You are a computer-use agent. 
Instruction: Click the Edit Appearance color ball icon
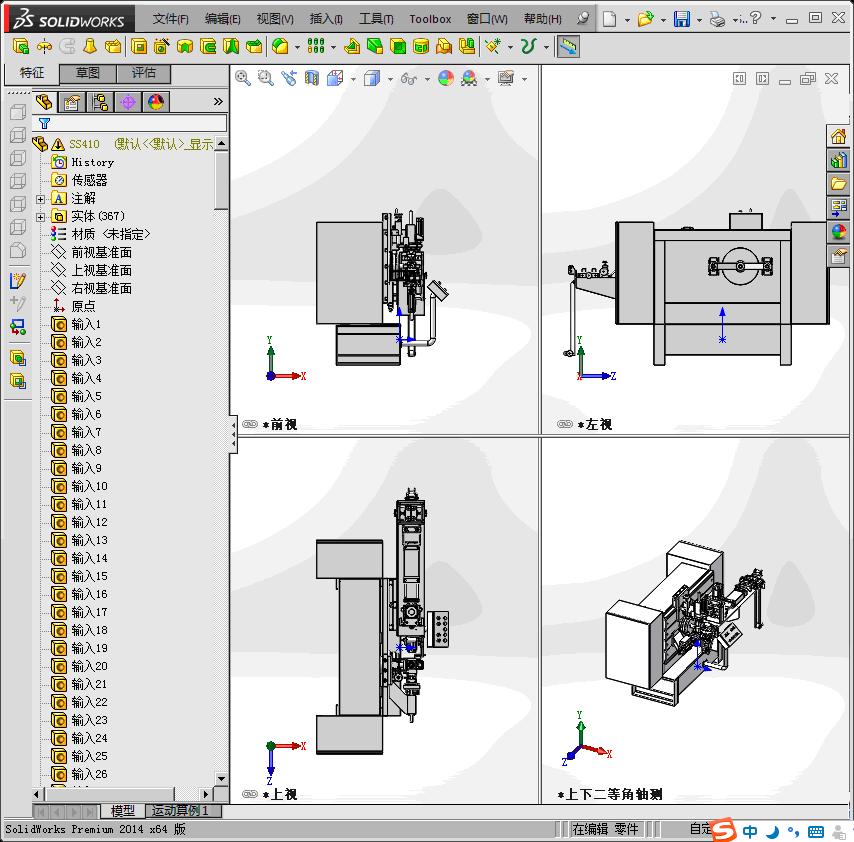[446, 78]
